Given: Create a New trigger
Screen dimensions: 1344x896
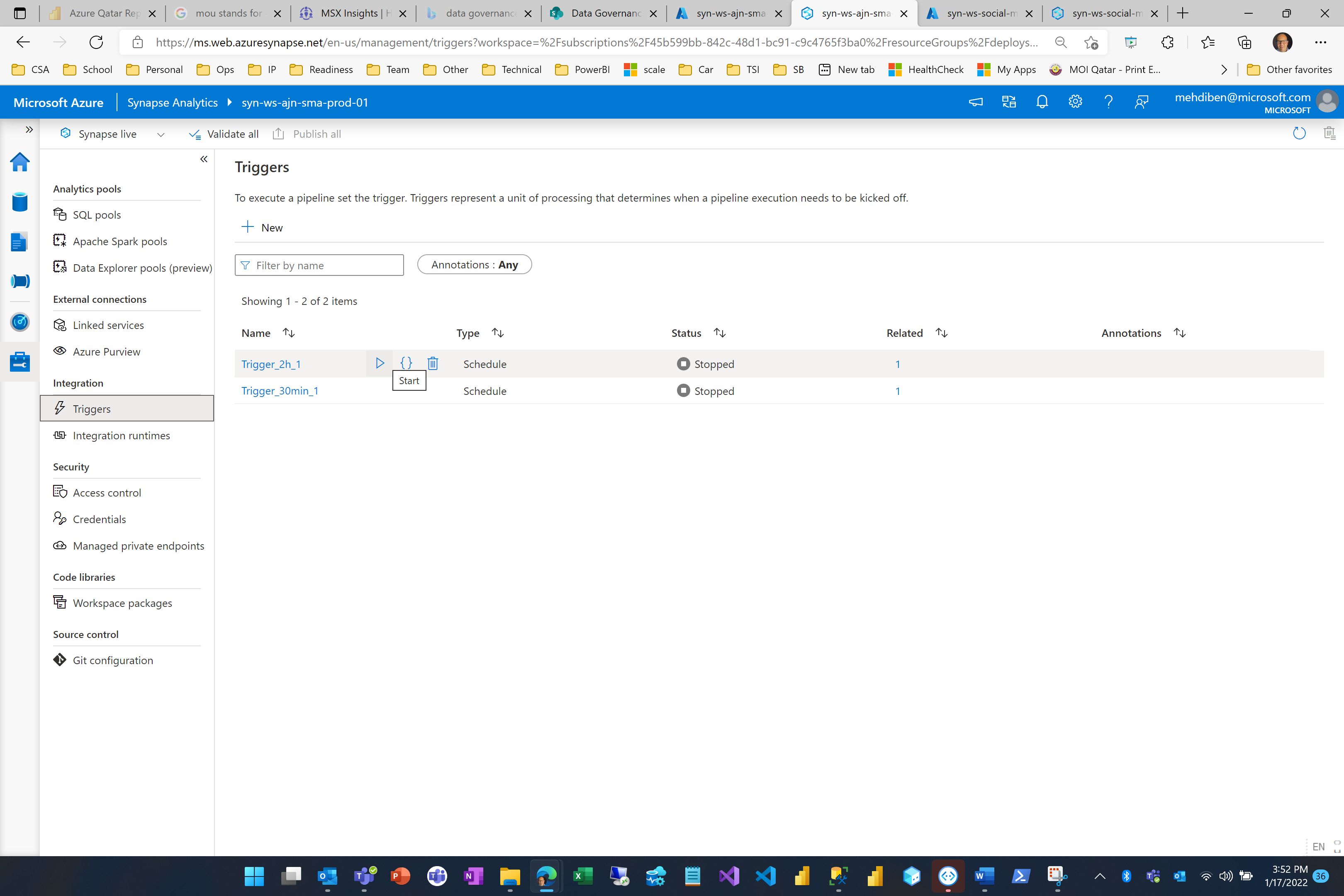Looking at the screenshot, I should click(262, 227).
